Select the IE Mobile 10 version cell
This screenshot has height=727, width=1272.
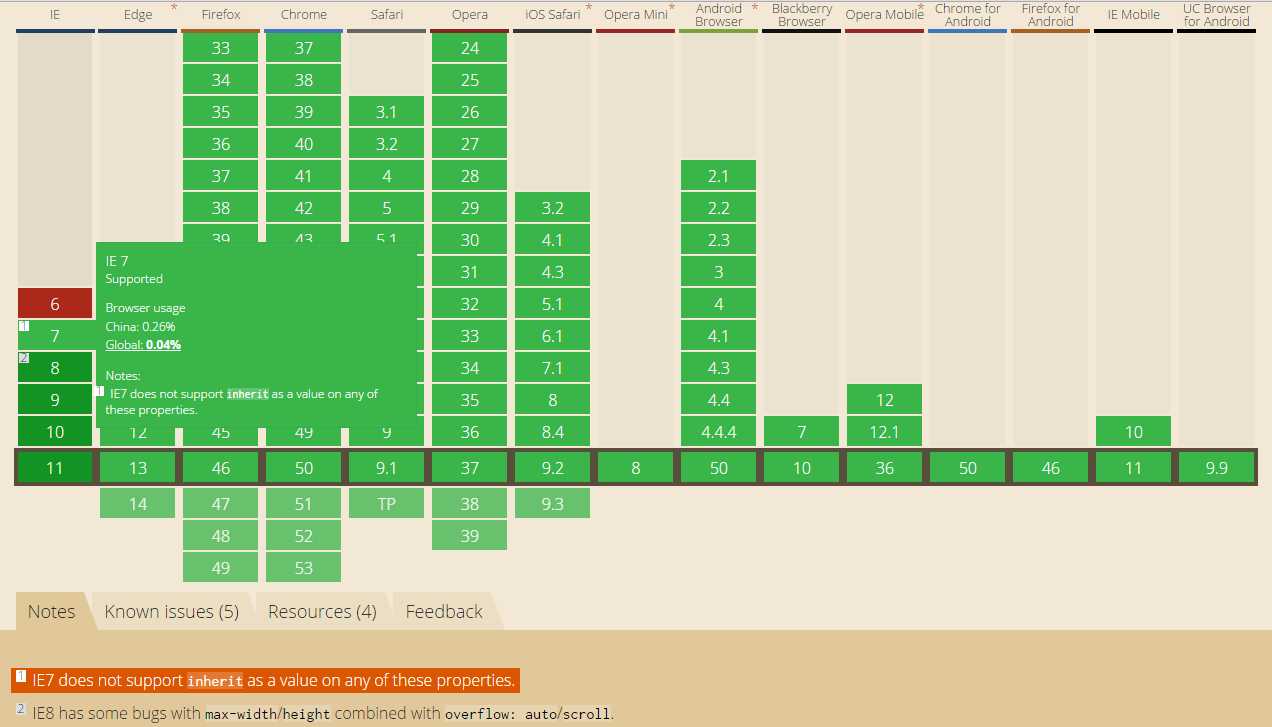pos(1134,432)
